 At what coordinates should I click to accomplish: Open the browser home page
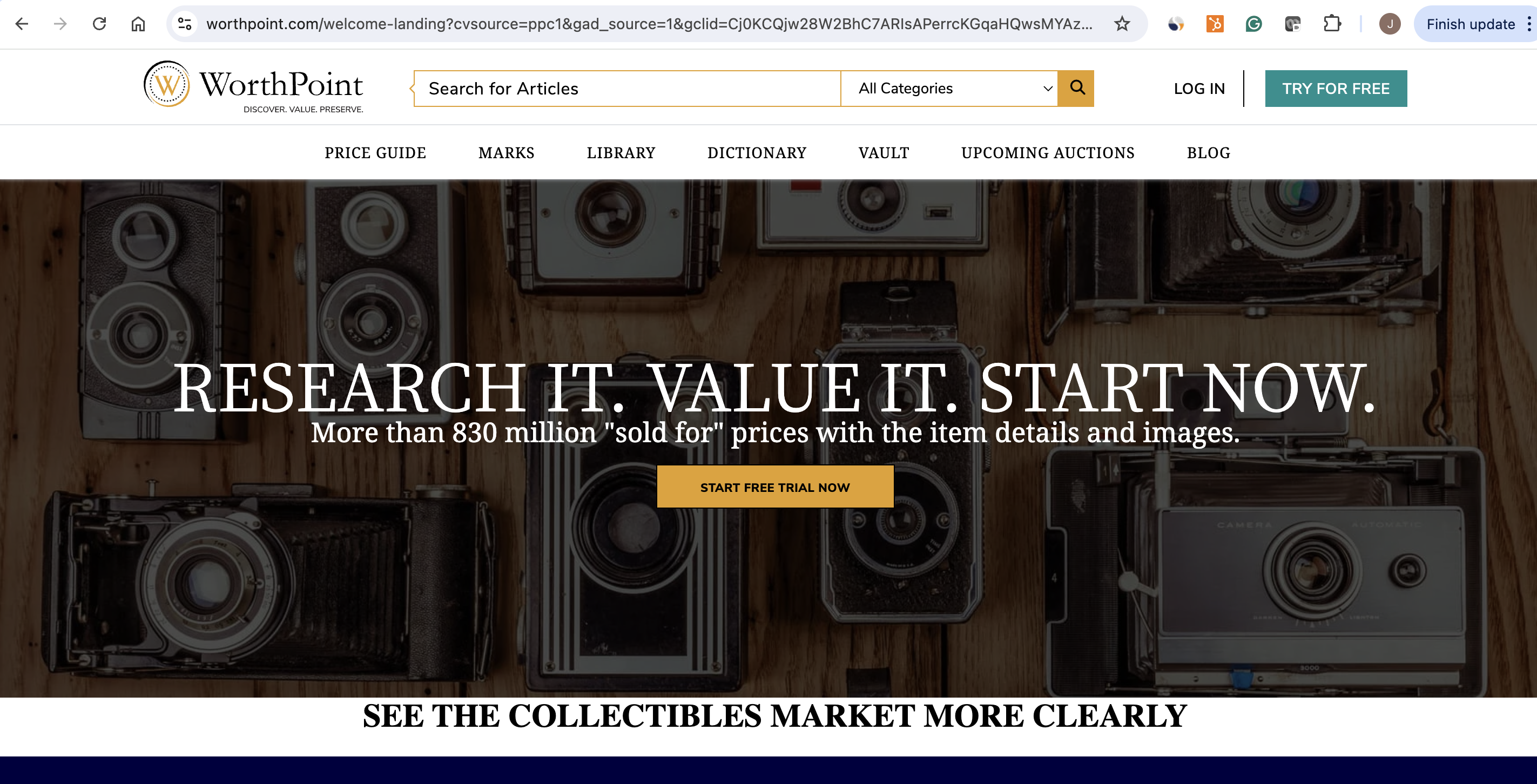pyautogui.click(x=138, y=24)
